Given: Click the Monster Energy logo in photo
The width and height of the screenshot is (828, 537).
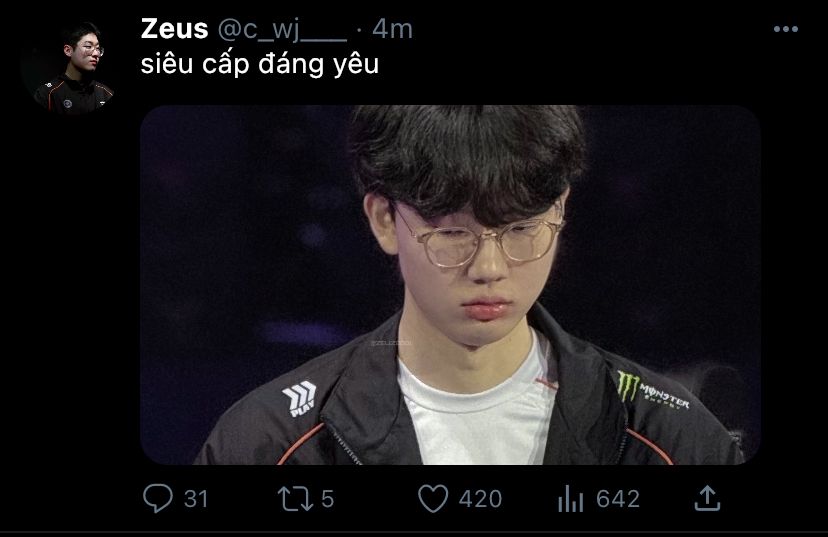Looking at the screenshot, I should pos(653,389).
